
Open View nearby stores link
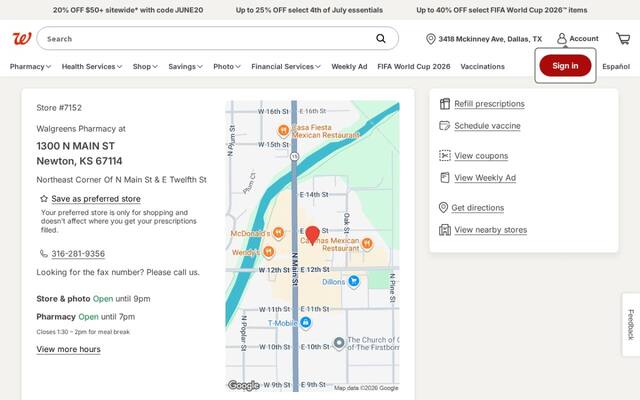pos(491,230)
